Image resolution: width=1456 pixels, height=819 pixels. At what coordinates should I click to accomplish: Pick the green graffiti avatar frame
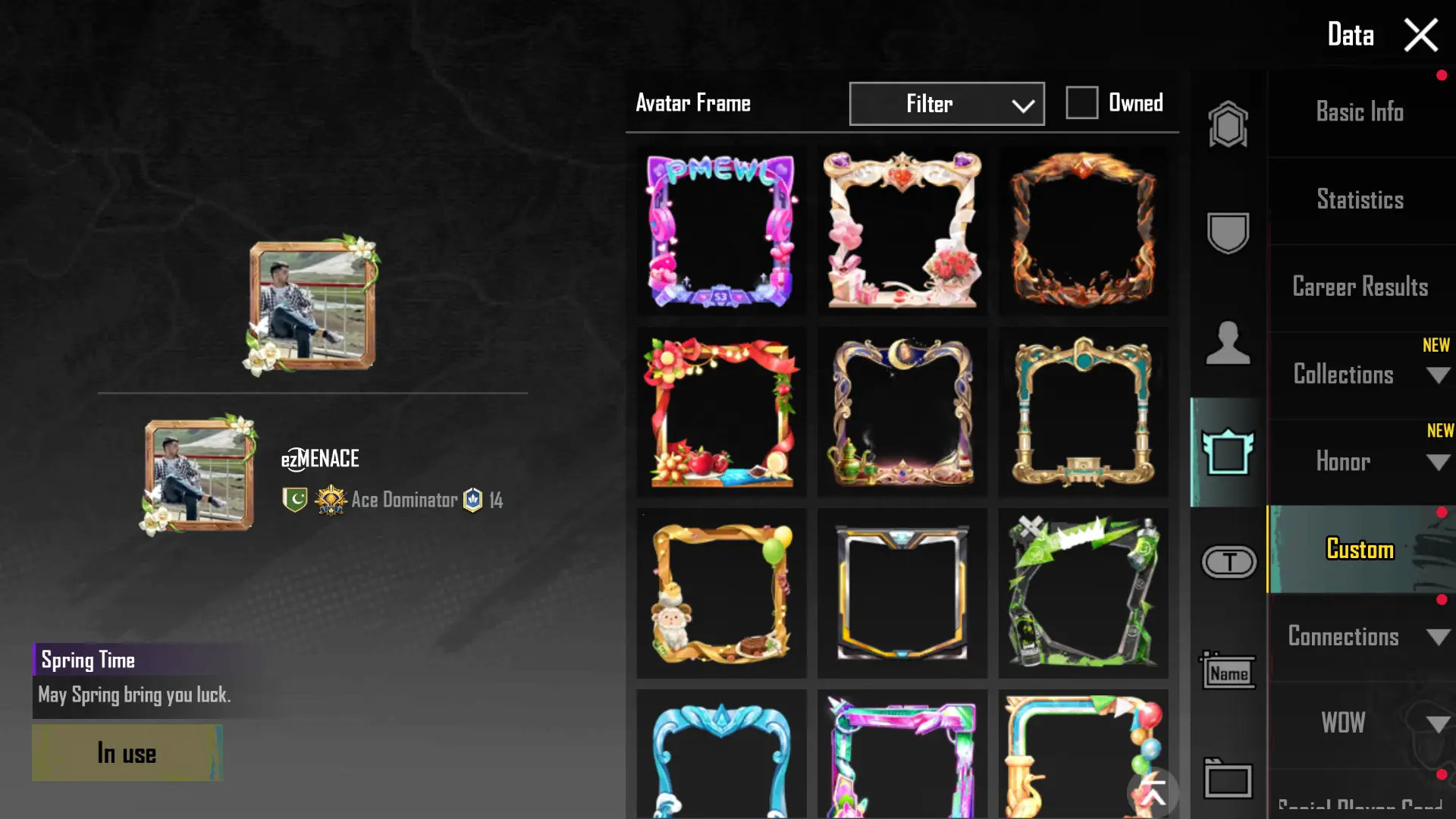pyautogui.click(x=1084, y=593)
